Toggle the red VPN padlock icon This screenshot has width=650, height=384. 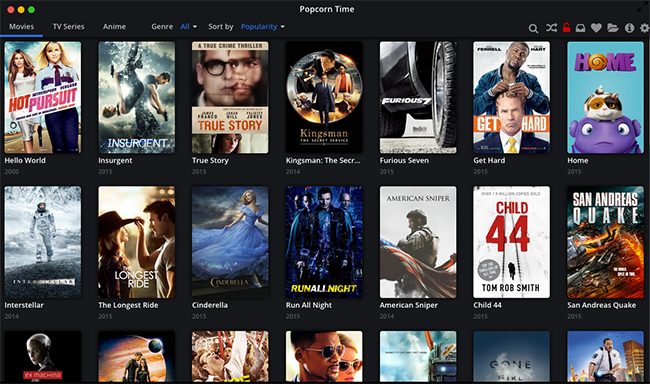pyautogui.click(x=566, y=28)
